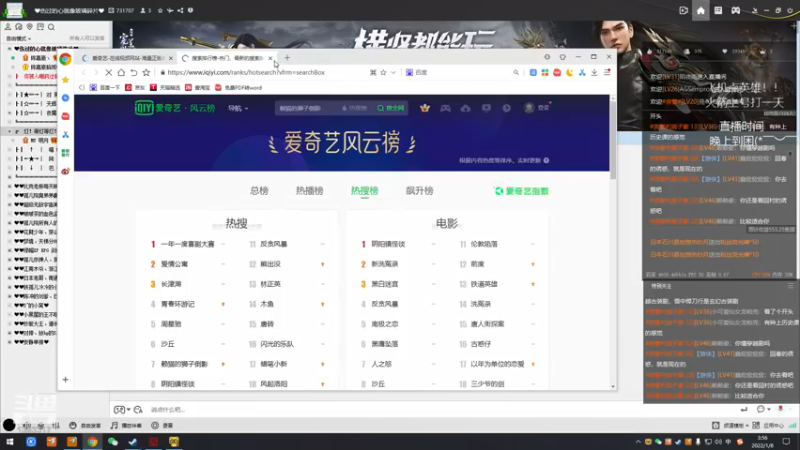Open the iQIYI watch history clock icon
The width and height of the screenshot is (800, 450).
[506, 108]
